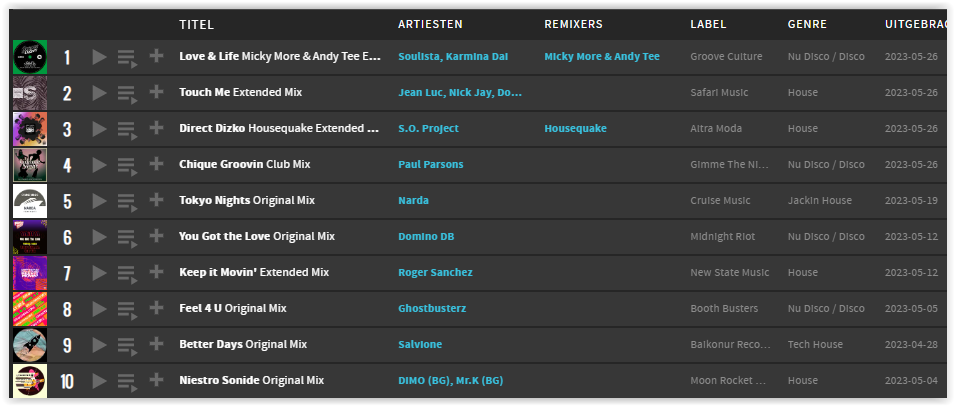Image resolution: width=955 pixels, height=406 pixels.
Task: Add Touch Me to the queue
Action: point(127,94)
